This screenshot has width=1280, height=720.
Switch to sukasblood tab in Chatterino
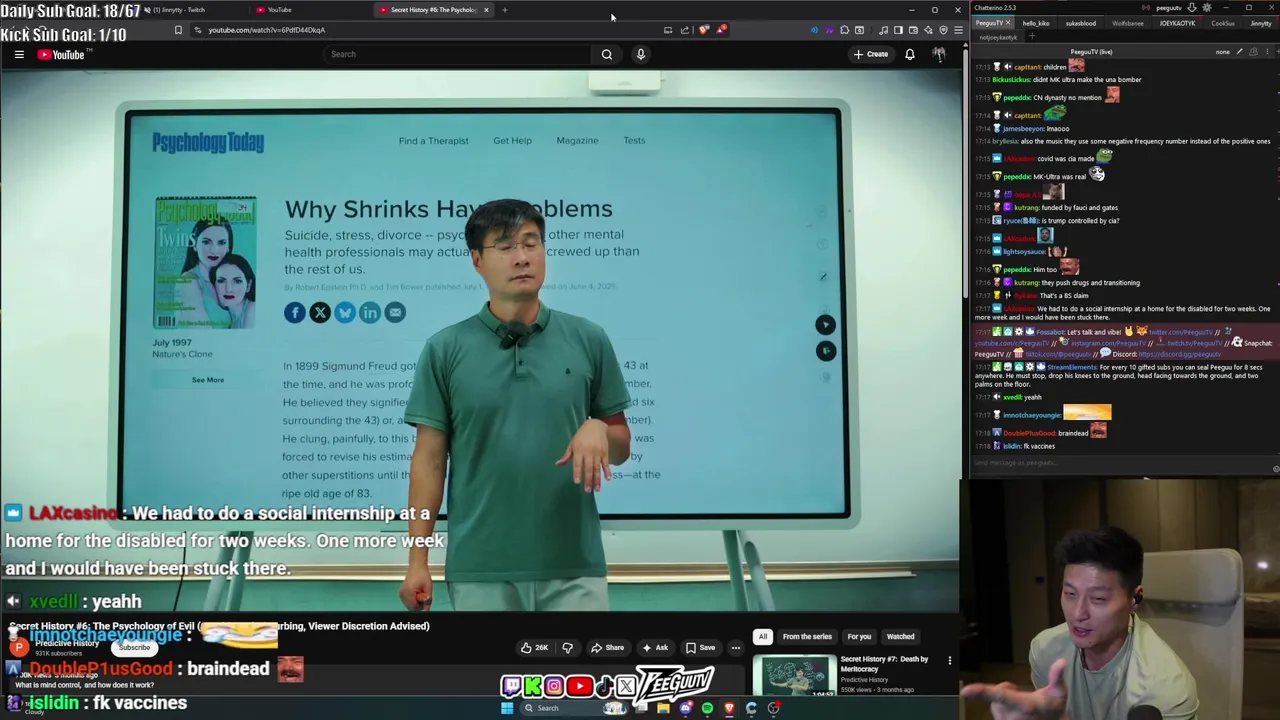[1081, 23]
